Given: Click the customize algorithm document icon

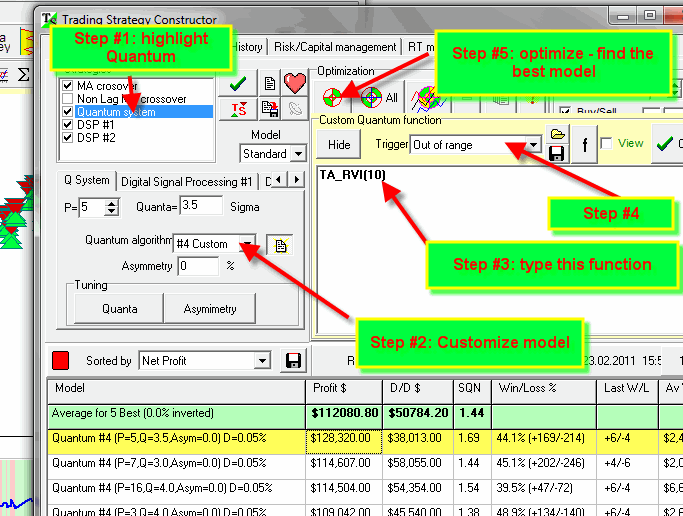Looking at the screenshot, I should pos(283,244).
